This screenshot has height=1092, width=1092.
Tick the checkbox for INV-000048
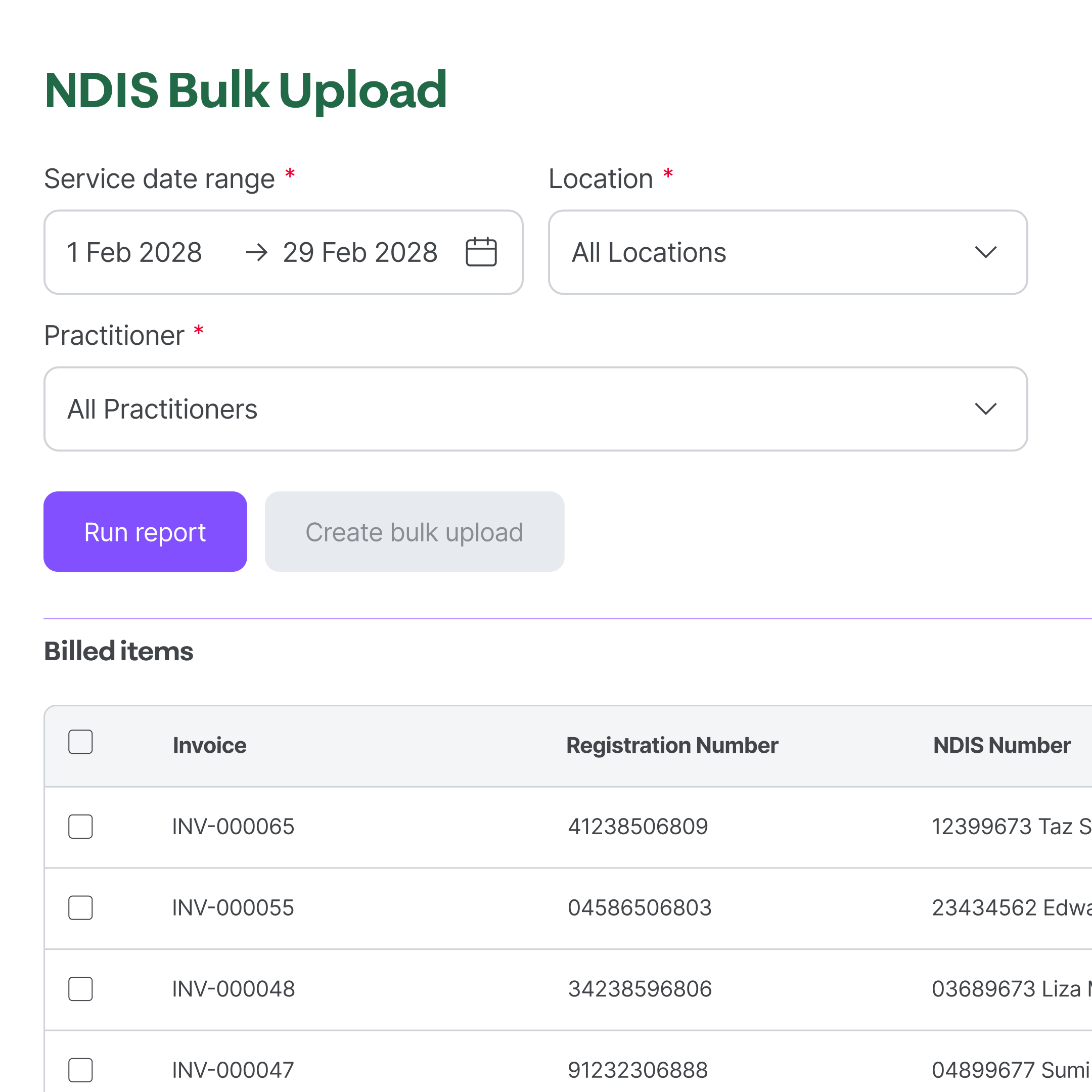coord(81,988)
